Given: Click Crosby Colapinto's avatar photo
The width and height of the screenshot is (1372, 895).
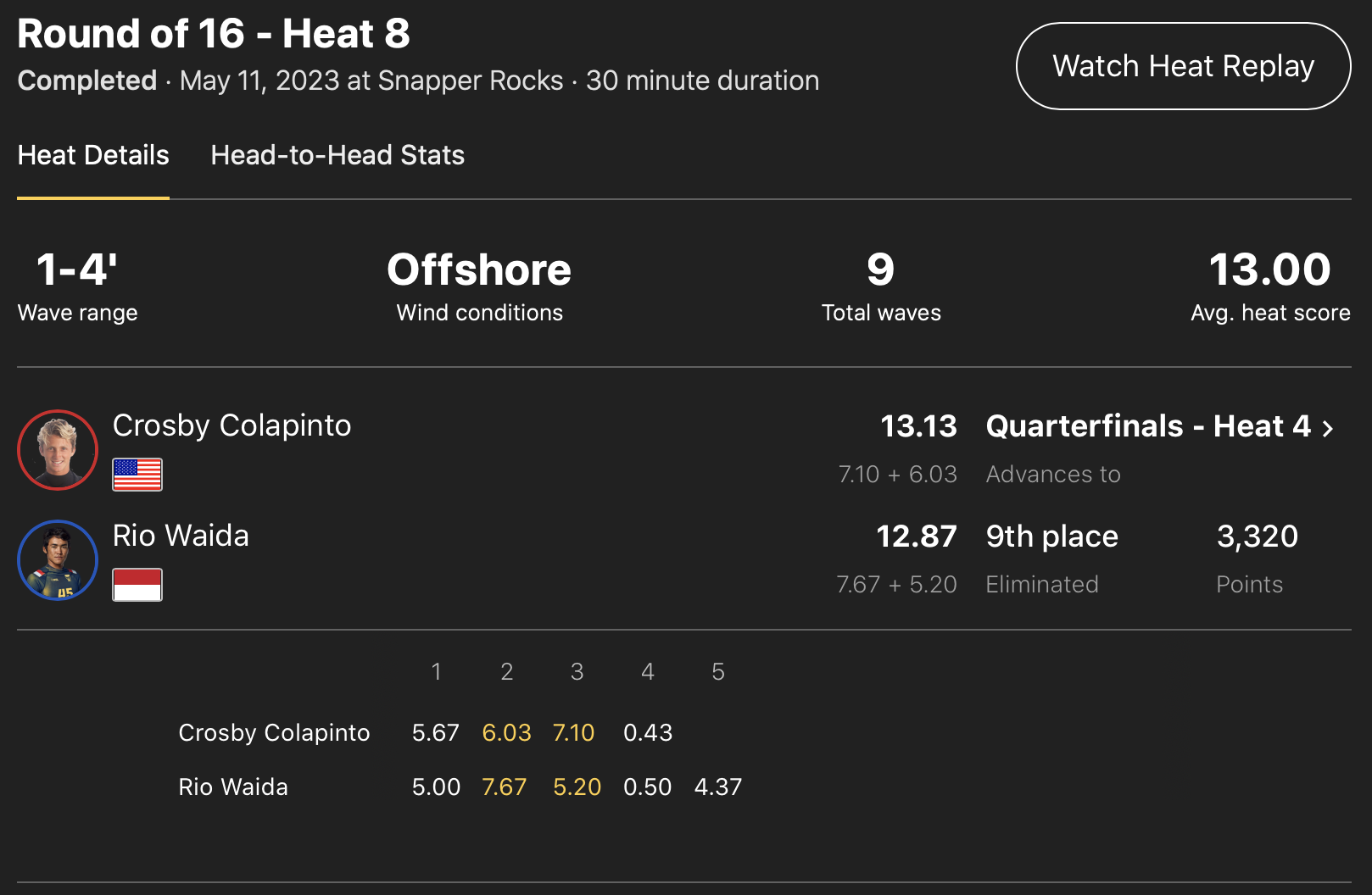Looking at the screenshot, I should point(58,450).
